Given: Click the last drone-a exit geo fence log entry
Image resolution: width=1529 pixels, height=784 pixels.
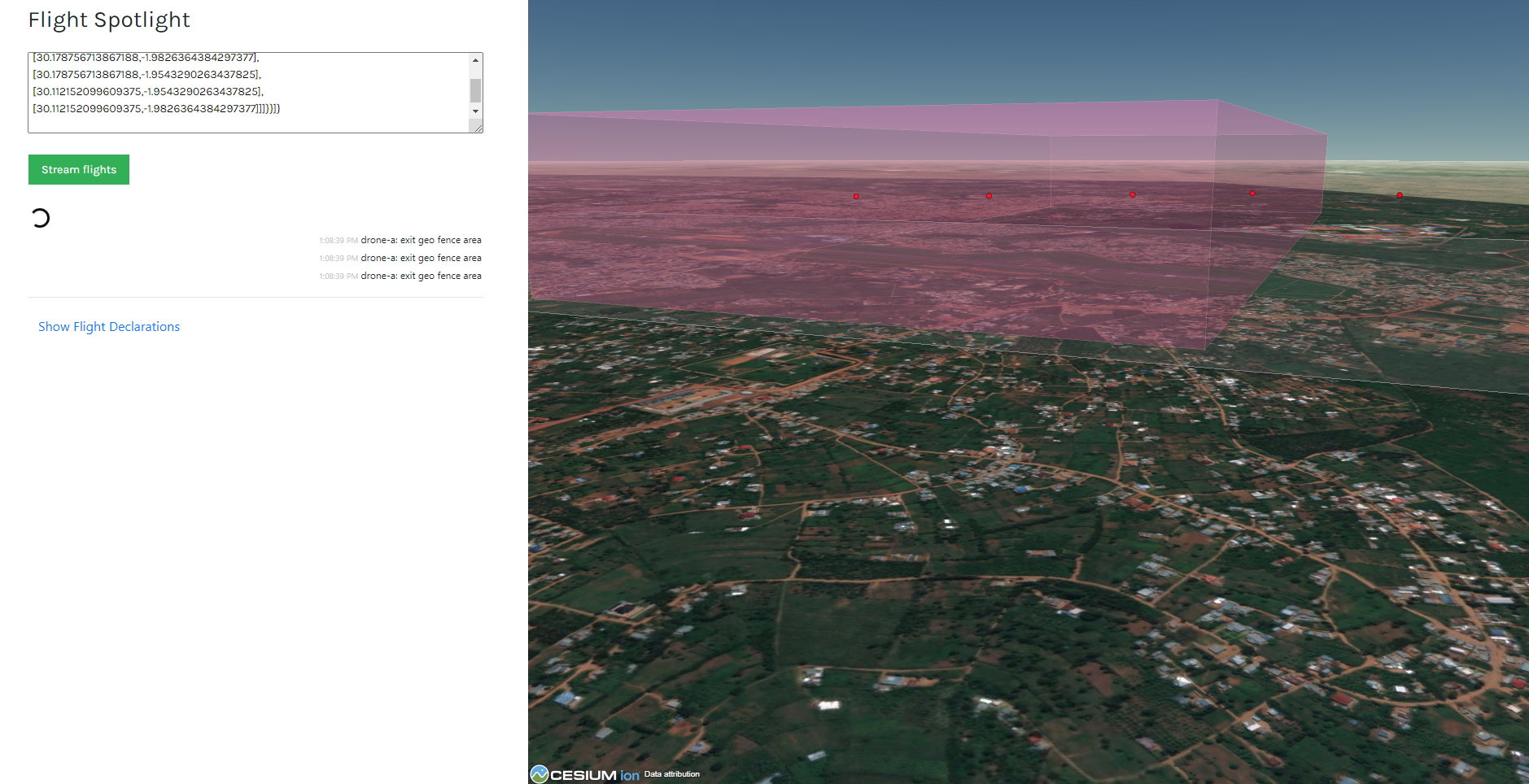Looking at the screenshot, I should point(420,277).
